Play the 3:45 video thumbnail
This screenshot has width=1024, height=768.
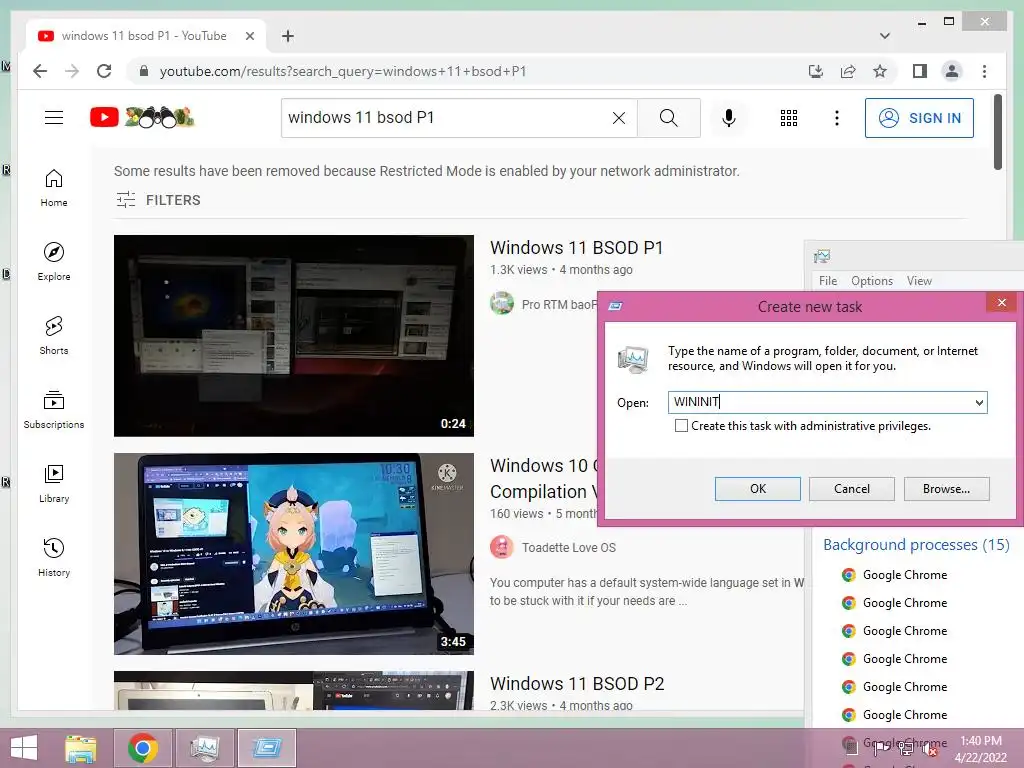point(294,554)
